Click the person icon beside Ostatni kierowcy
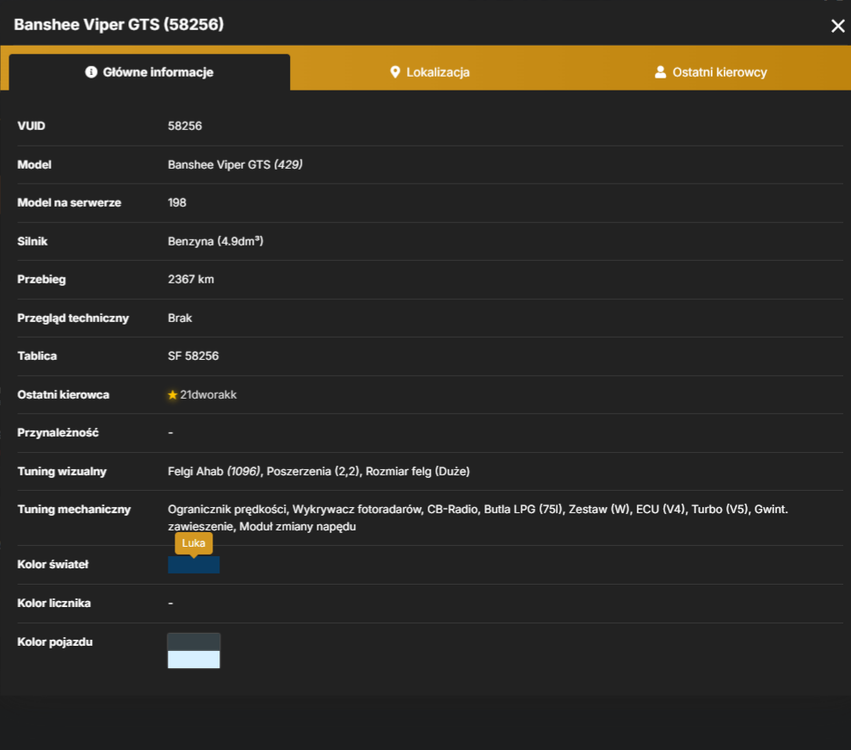Viewport: 851px width, 750px height. pos(660,72)
